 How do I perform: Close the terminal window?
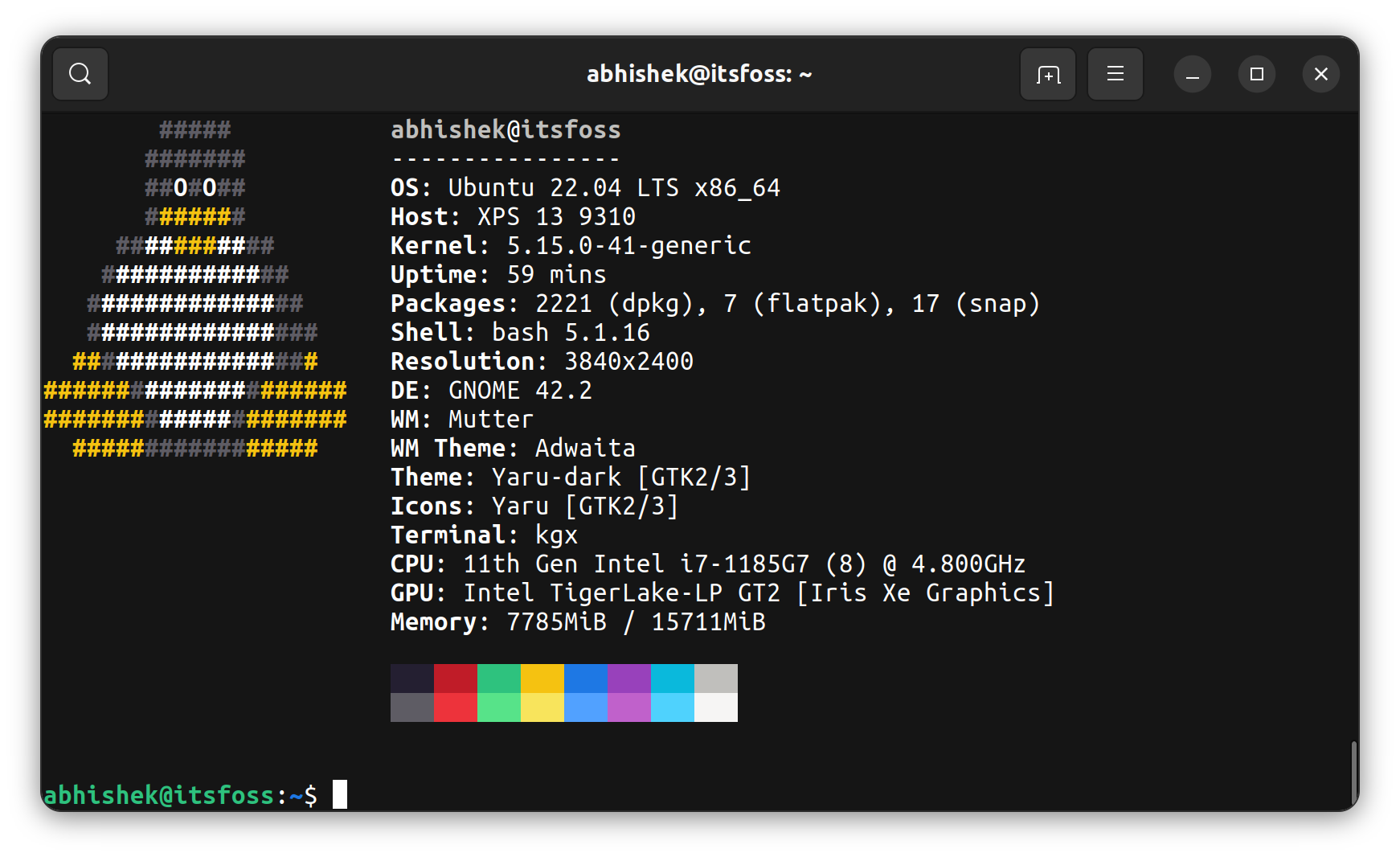click(x=1321, y=74)
